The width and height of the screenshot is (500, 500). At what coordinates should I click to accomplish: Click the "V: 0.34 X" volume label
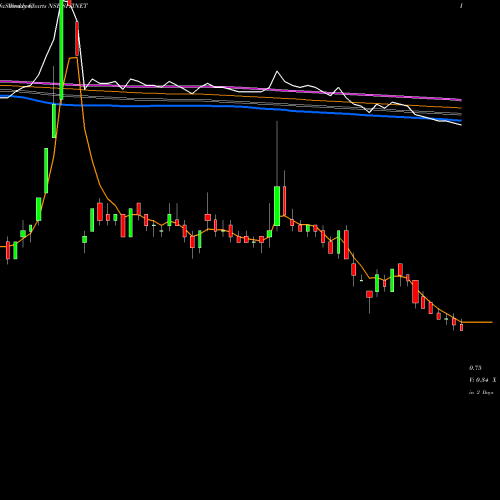coord(483,380)
